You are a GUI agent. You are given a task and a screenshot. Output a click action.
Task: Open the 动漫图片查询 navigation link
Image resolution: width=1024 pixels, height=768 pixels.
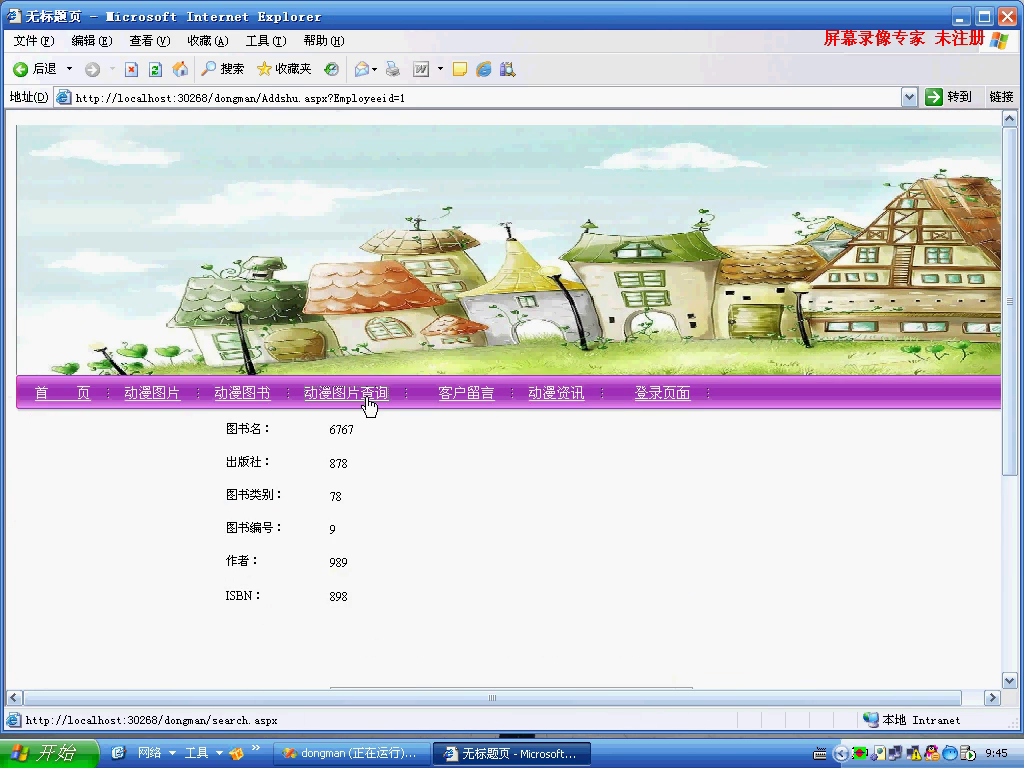click(x=346, y=393)
